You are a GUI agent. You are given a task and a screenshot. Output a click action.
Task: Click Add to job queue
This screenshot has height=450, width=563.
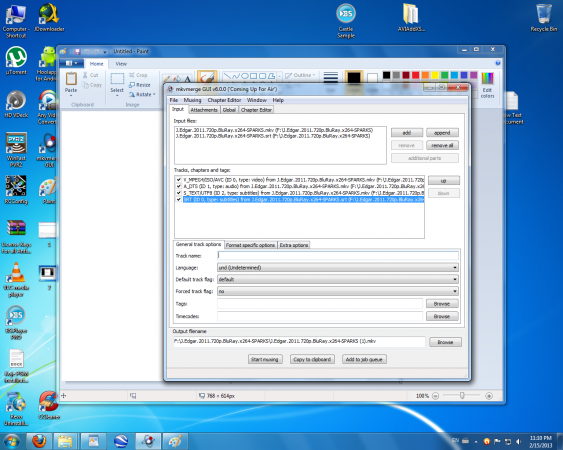click(x=364, y=359)
